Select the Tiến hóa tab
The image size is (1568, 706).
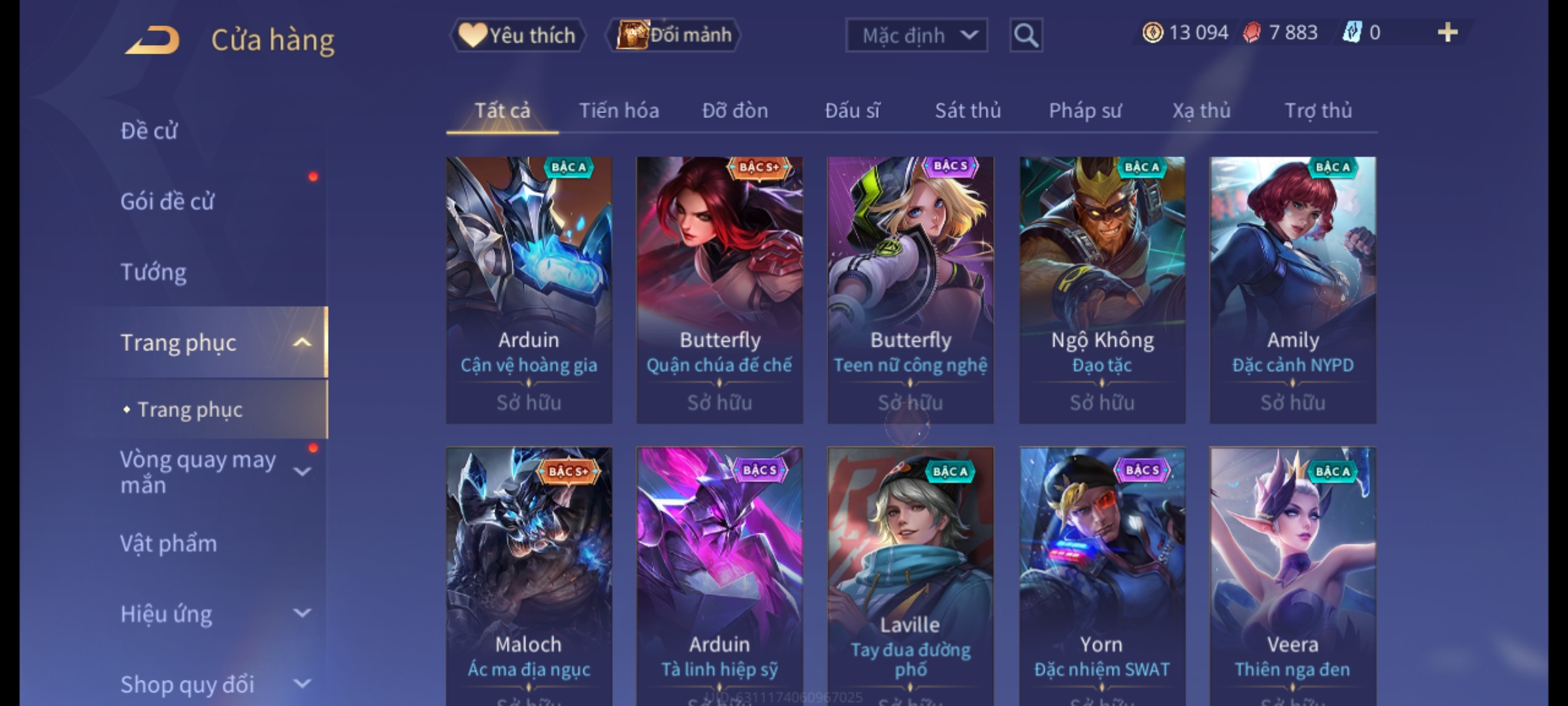(x=619, y=110)
